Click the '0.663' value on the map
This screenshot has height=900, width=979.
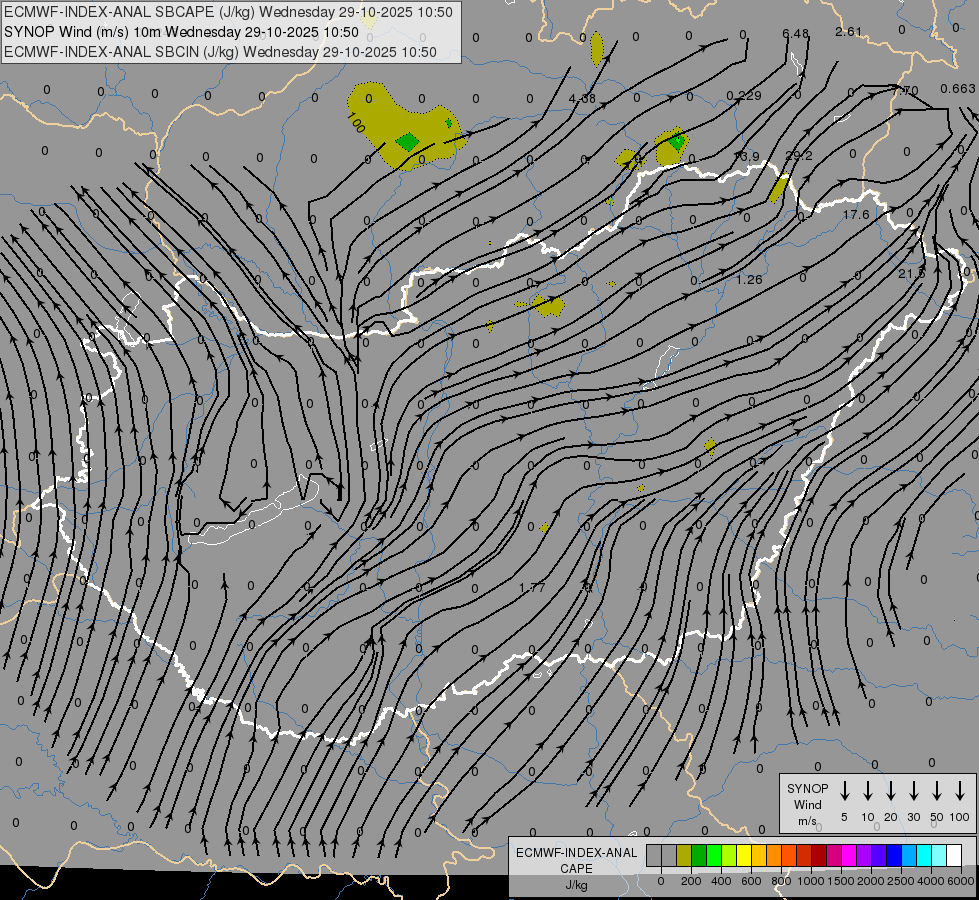(x=958, y=89)
